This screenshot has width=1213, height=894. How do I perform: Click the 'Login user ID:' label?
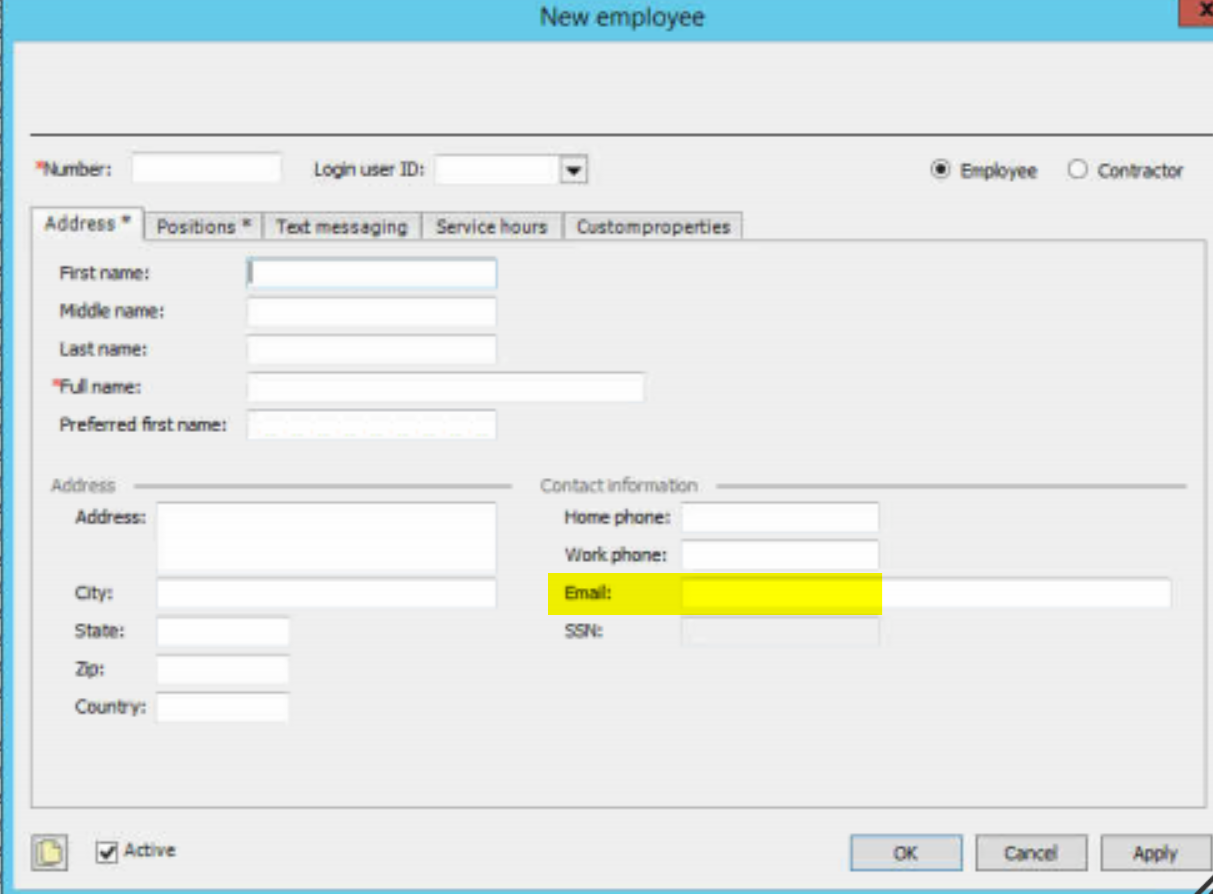coord(369,170)
